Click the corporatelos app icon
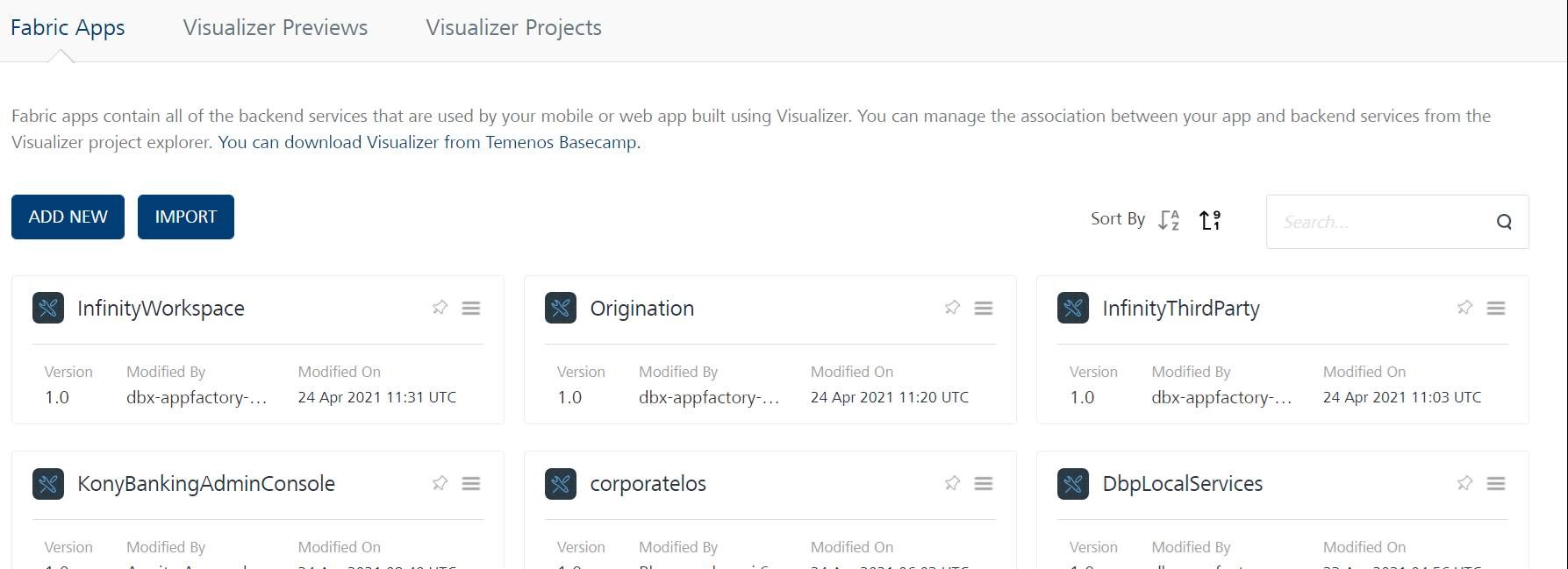 561,483
